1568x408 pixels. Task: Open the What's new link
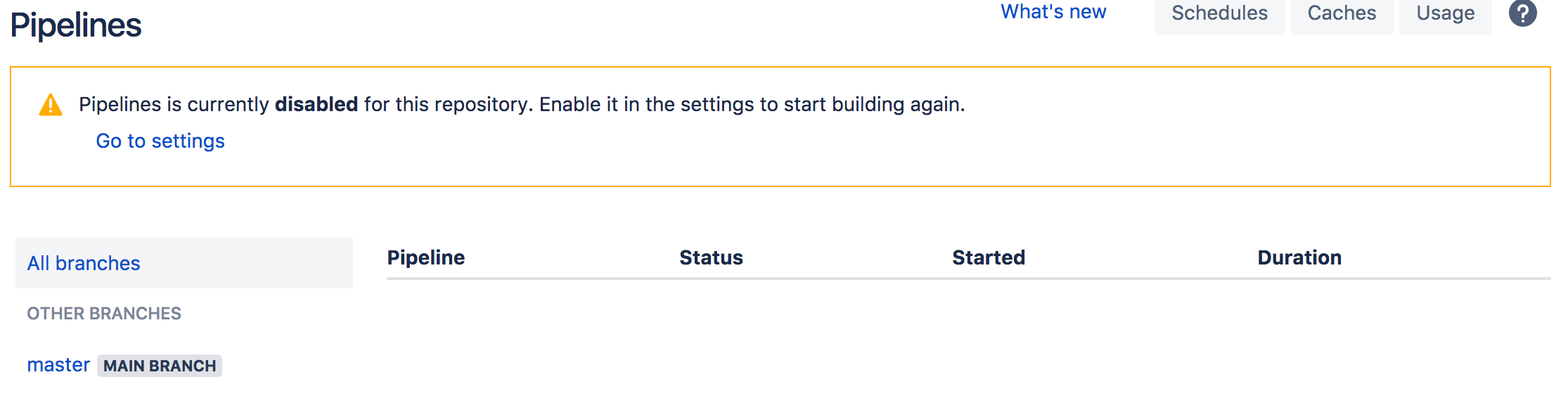point(1053,12)
